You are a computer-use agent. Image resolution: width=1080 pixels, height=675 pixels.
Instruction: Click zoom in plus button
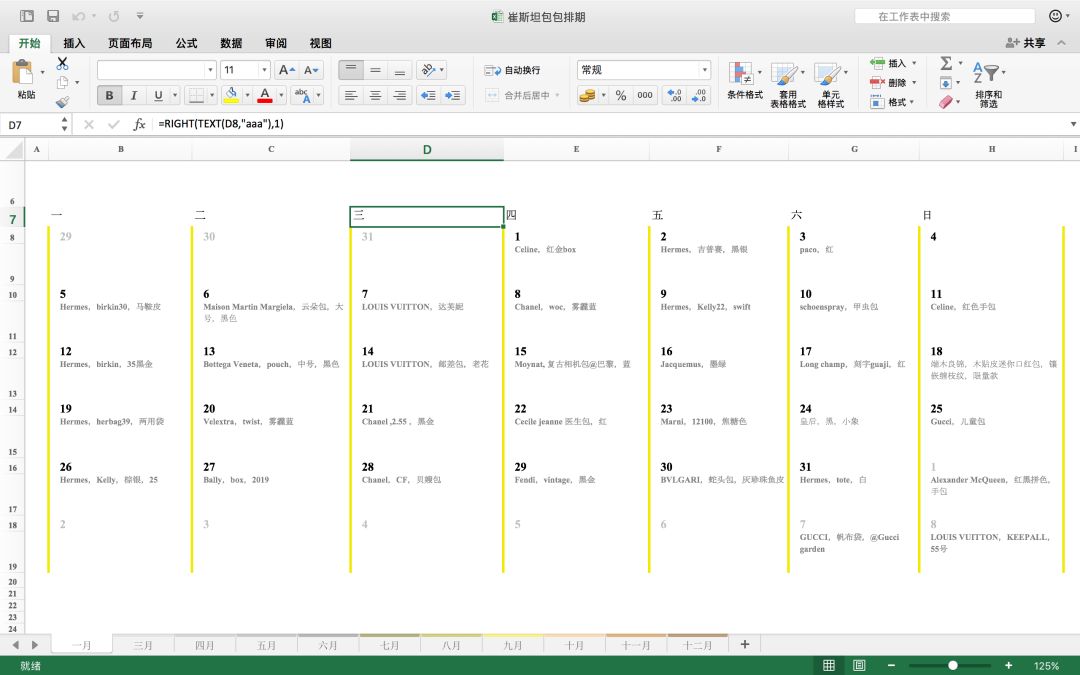1008,665
